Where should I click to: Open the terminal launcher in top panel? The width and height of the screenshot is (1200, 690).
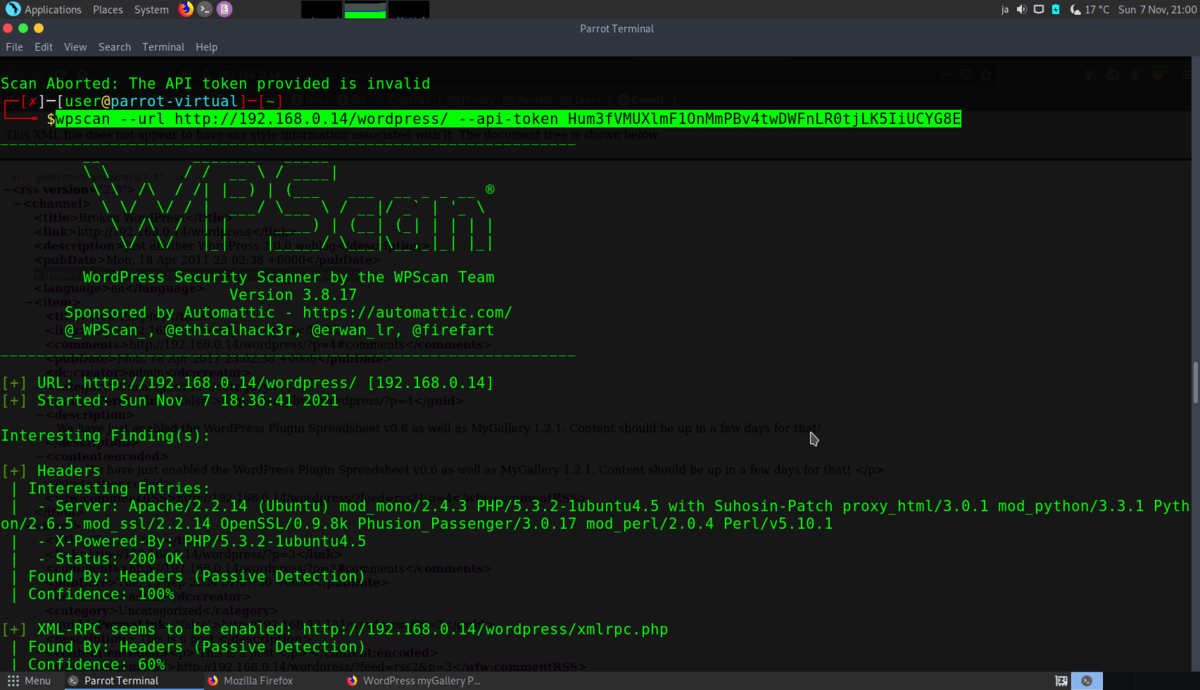[x=205, y=9]
